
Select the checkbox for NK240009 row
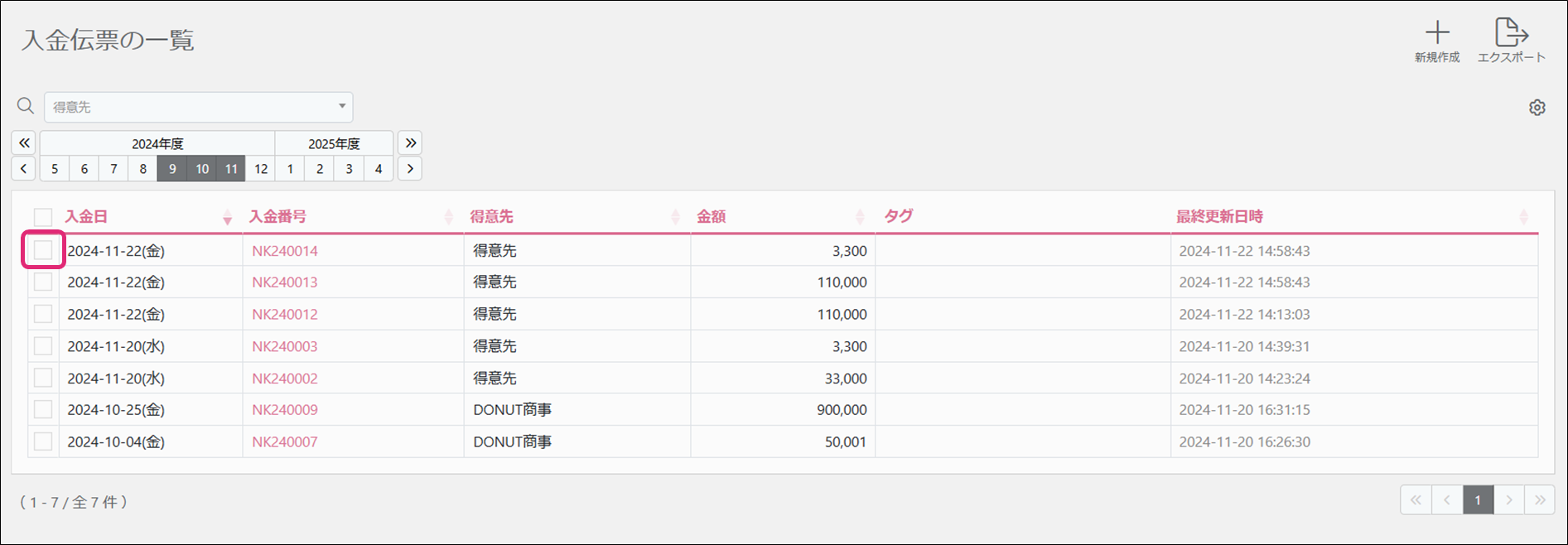click(x=43, y=409)
